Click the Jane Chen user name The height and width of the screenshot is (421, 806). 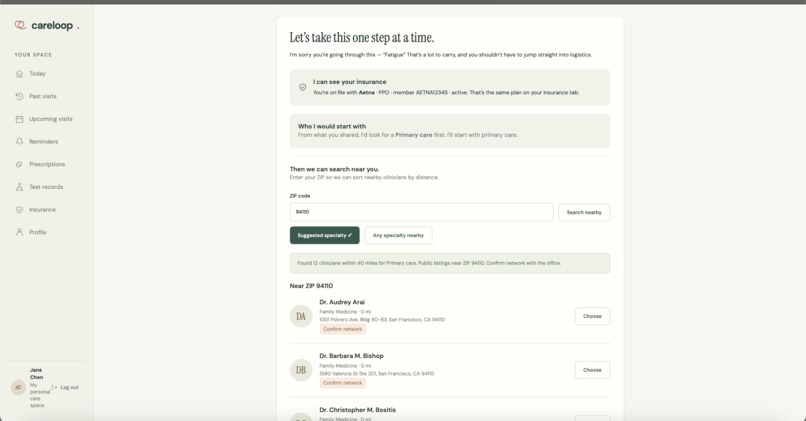tap(36, 374)
